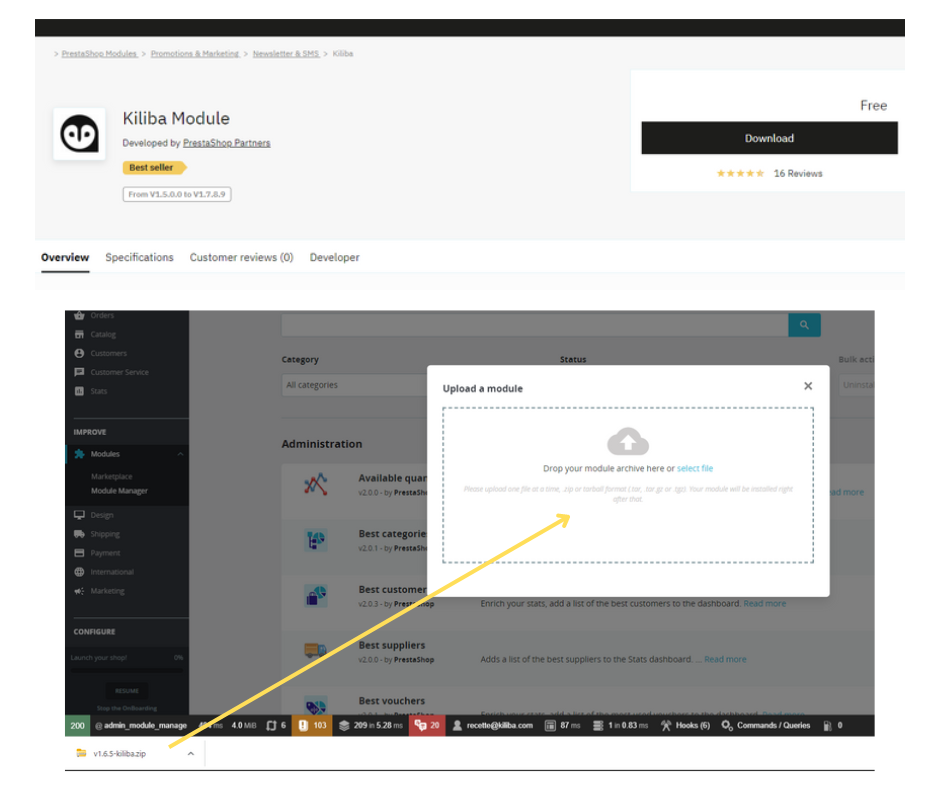Switch to the Specifications tab
The image size is (940, 788).
tap(139, 258)
